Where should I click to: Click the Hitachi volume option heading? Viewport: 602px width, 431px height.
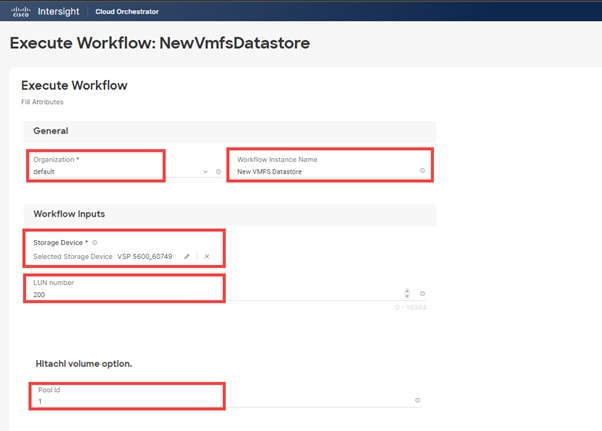84,364
